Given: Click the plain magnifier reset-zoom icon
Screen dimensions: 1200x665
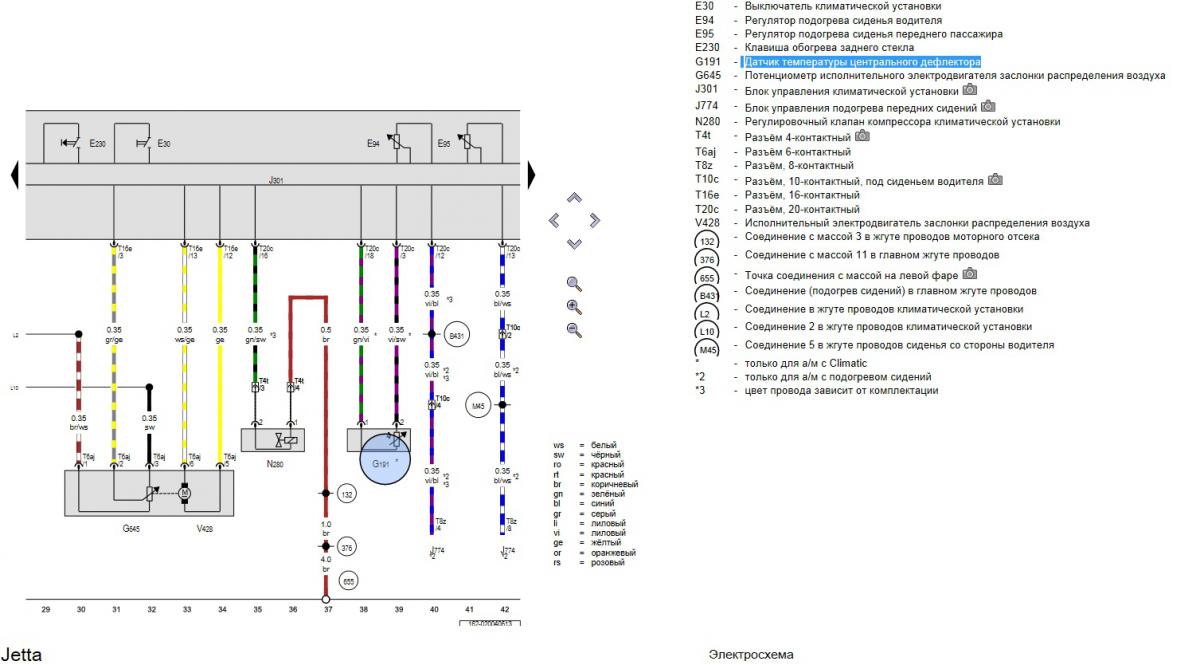Looking at the screenshot, I should [574, 284].
